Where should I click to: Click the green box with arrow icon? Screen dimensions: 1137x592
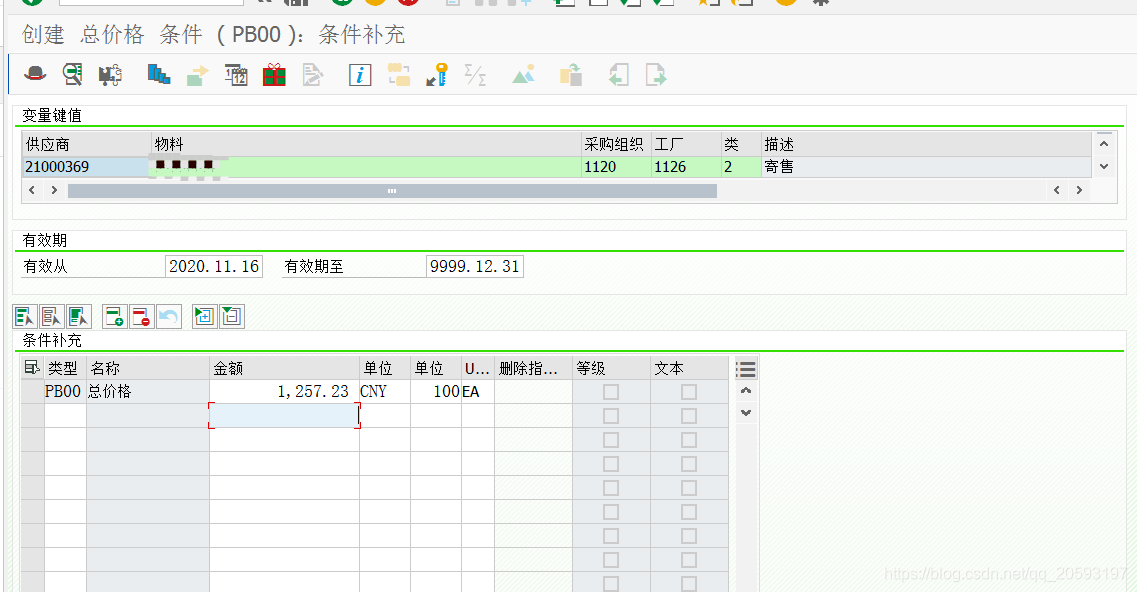click(197, 75)
